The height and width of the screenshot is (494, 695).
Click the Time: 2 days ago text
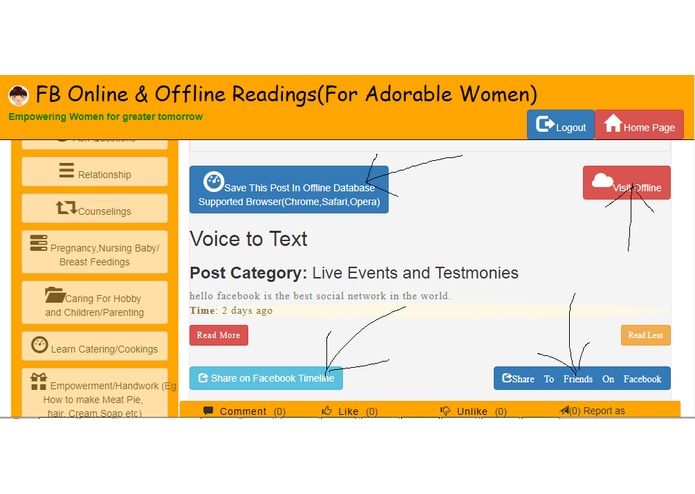coord(231,311)
